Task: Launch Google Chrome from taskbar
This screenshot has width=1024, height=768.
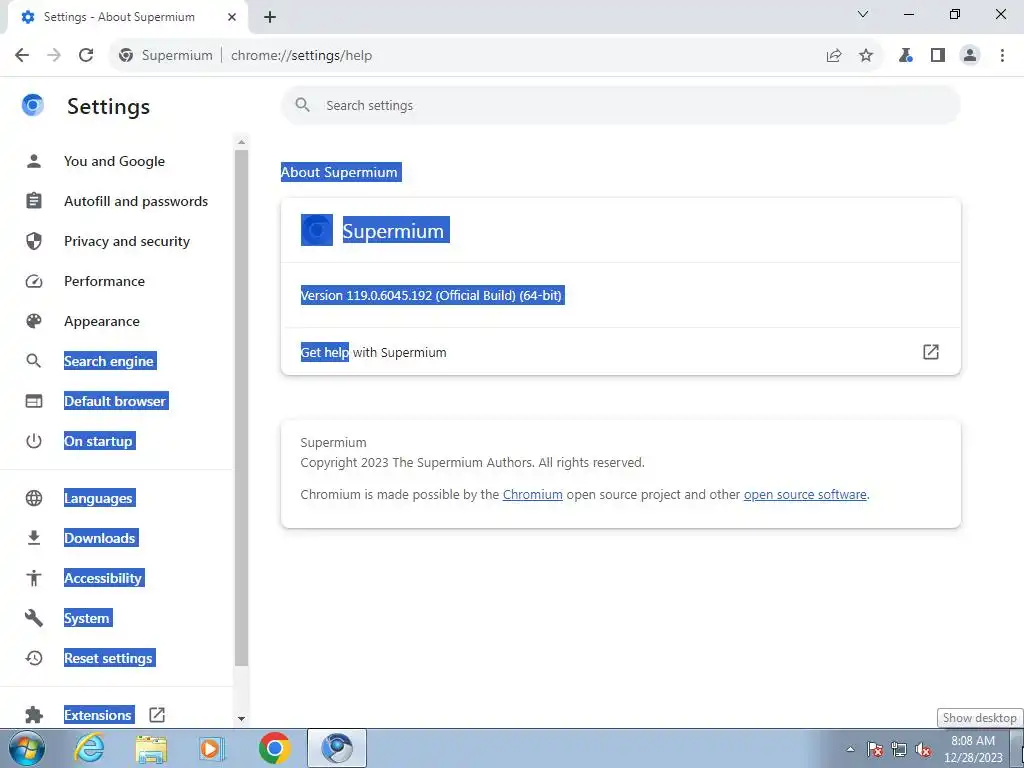Action: pos(274,748)
